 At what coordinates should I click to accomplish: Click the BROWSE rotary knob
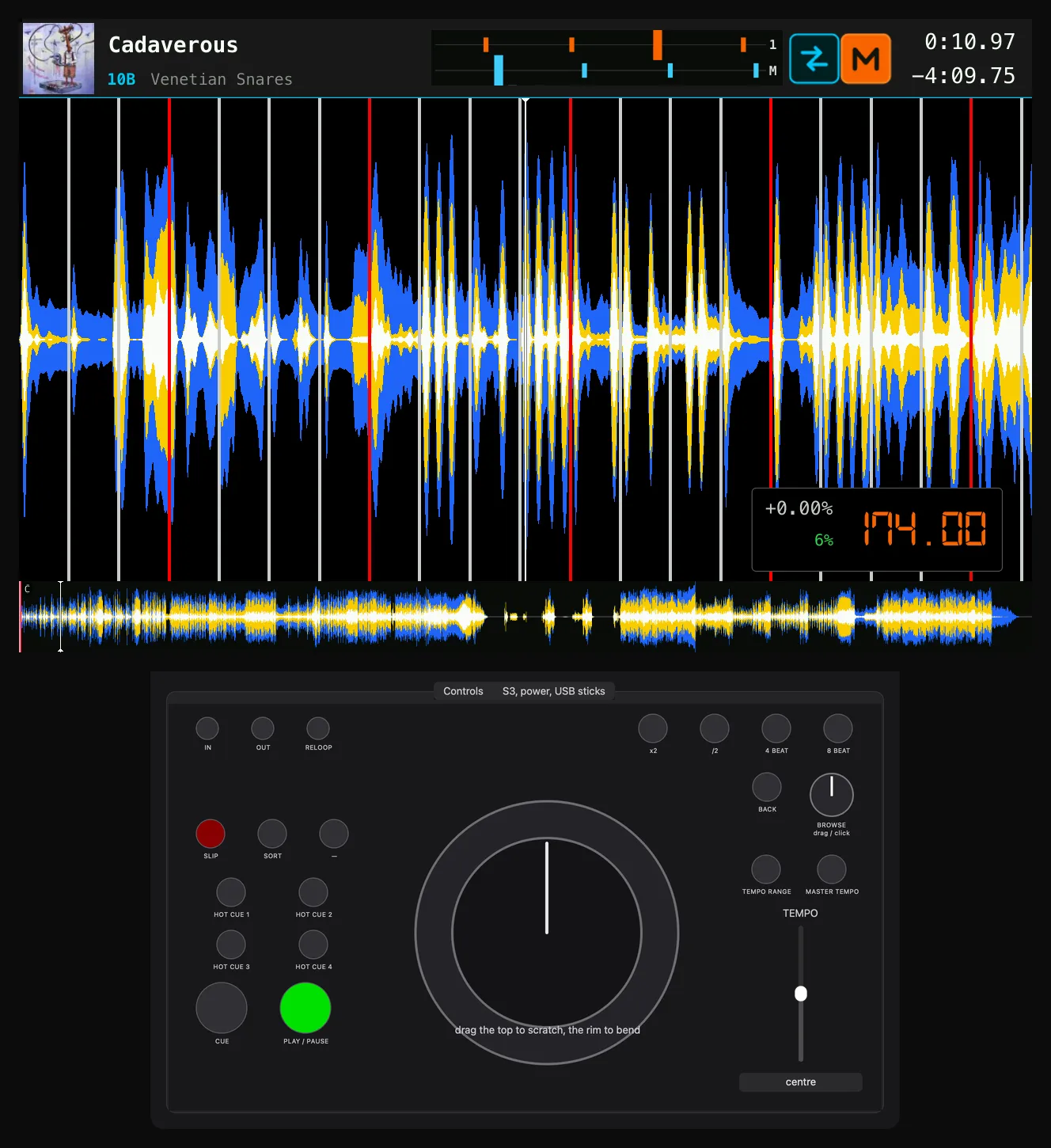[x=832, y=795]
